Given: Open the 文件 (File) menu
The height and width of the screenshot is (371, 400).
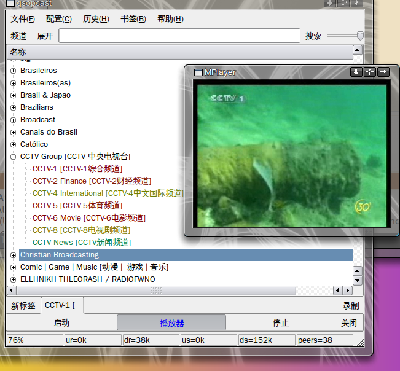Looking at the screenshot, I should 22,19.
